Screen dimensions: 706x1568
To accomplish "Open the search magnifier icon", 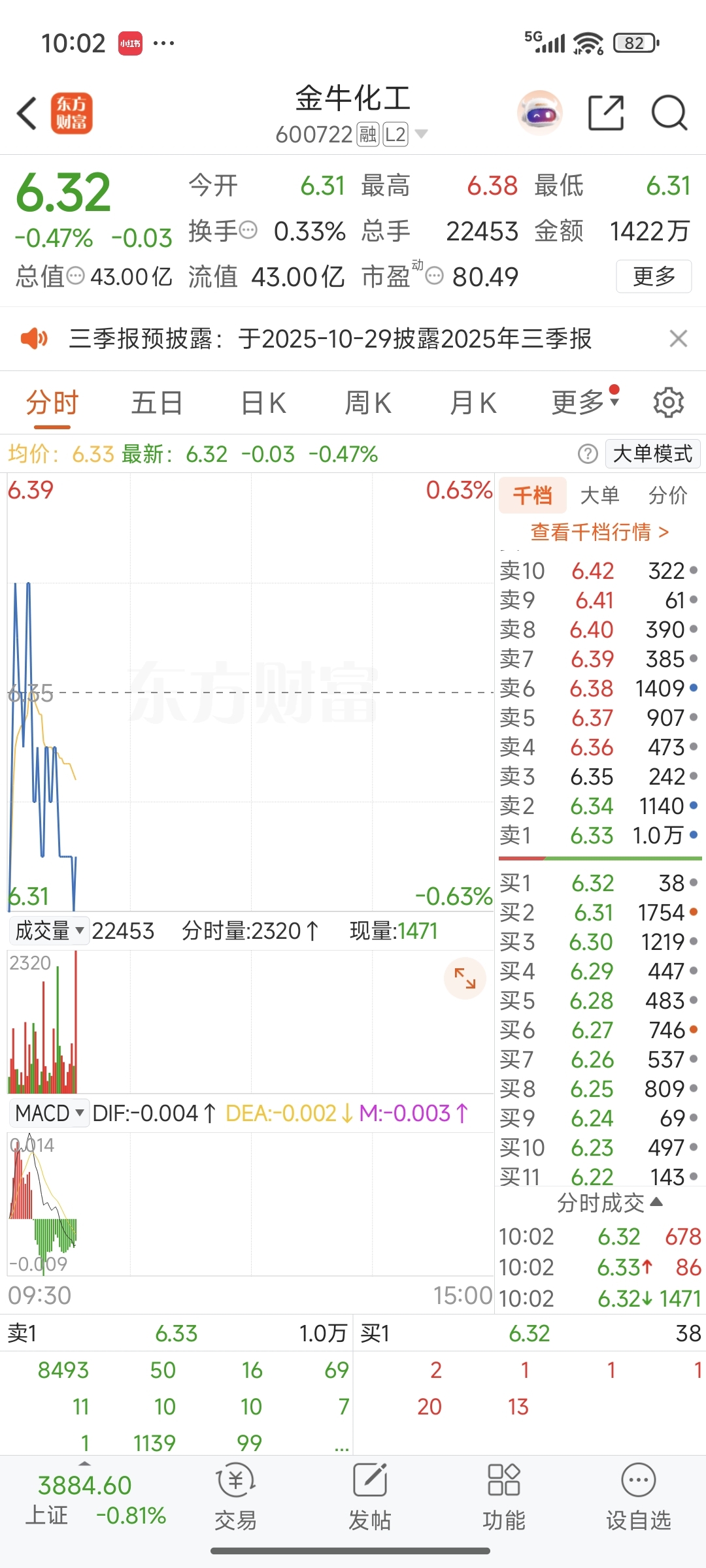I will tap(669, 113).
